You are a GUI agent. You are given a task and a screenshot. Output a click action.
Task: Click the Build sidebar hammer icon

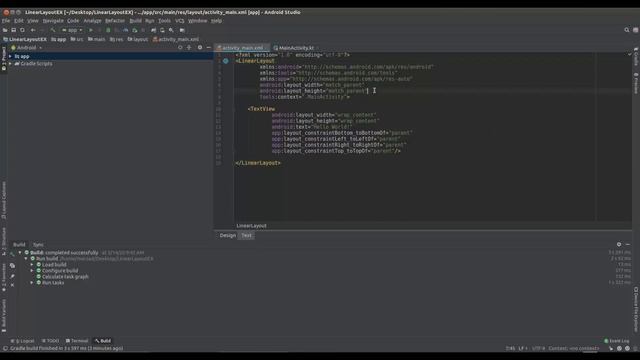click(12, 253)
